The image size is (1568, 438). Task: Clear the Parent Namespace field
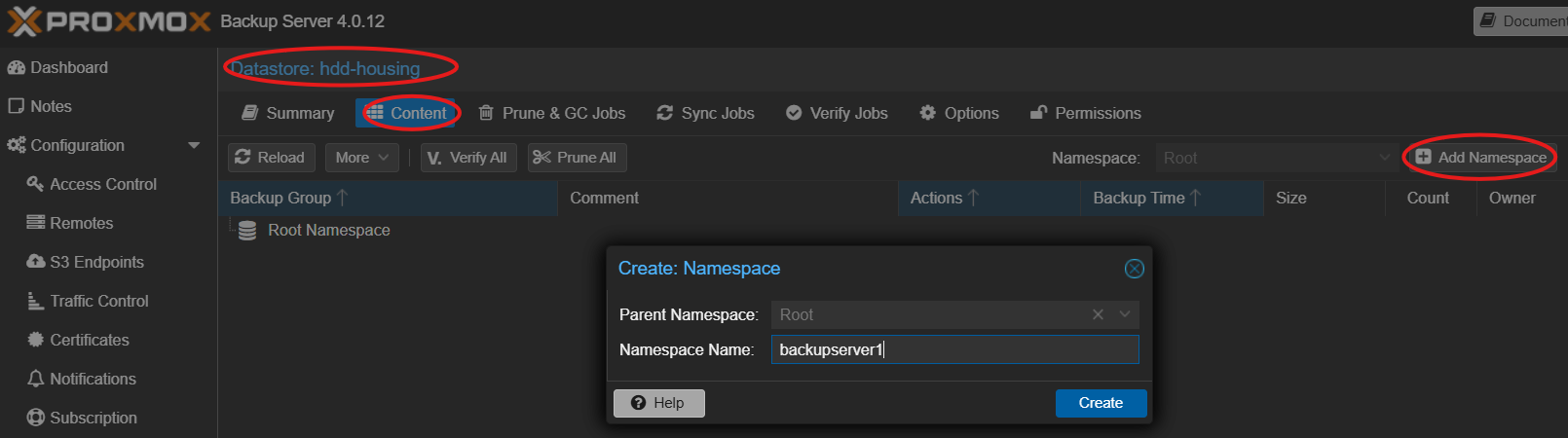(x=1098, y=314)
